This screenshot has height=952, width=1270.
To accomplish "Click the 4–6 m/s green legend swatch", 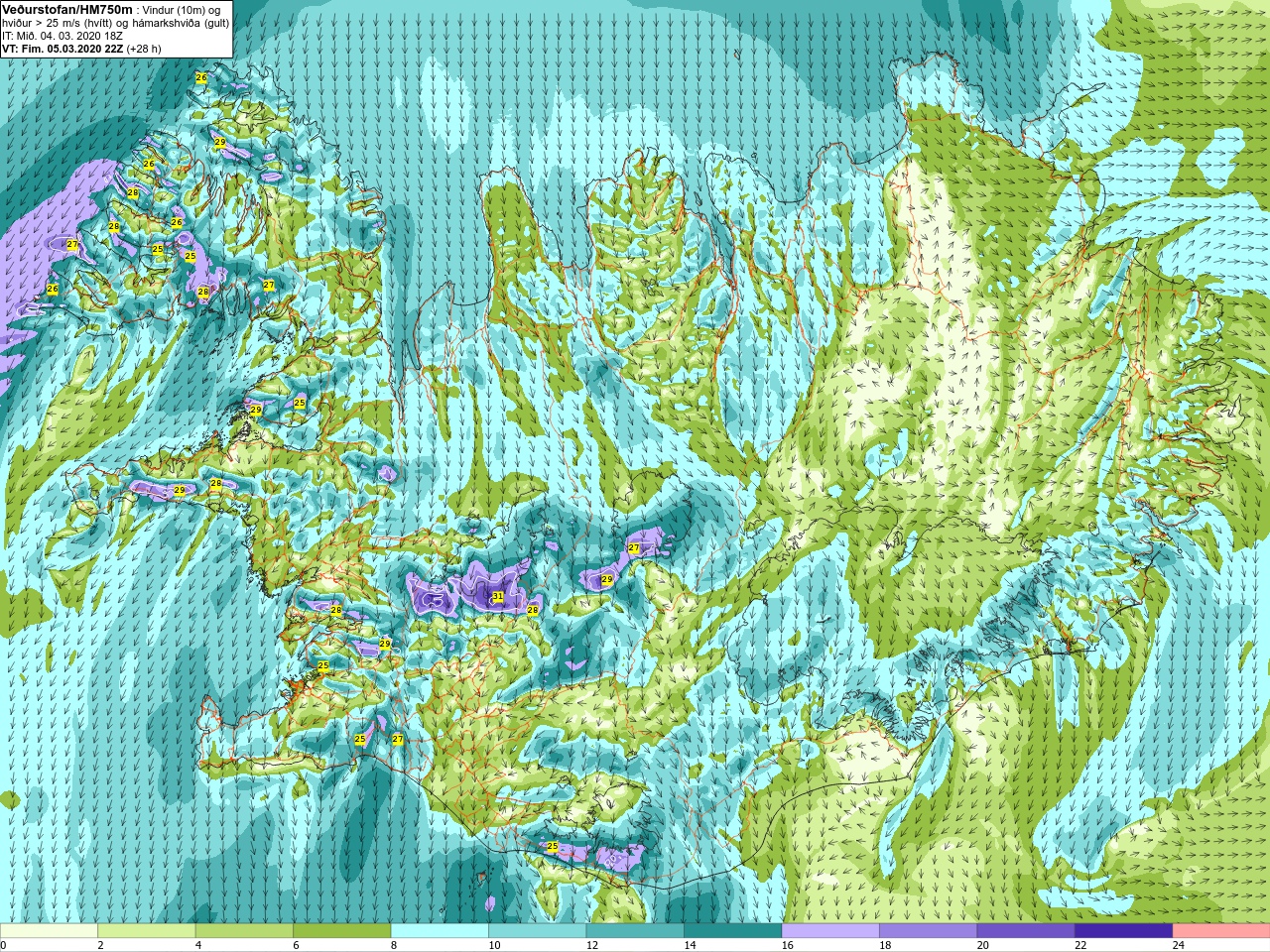I will [244, 931].
